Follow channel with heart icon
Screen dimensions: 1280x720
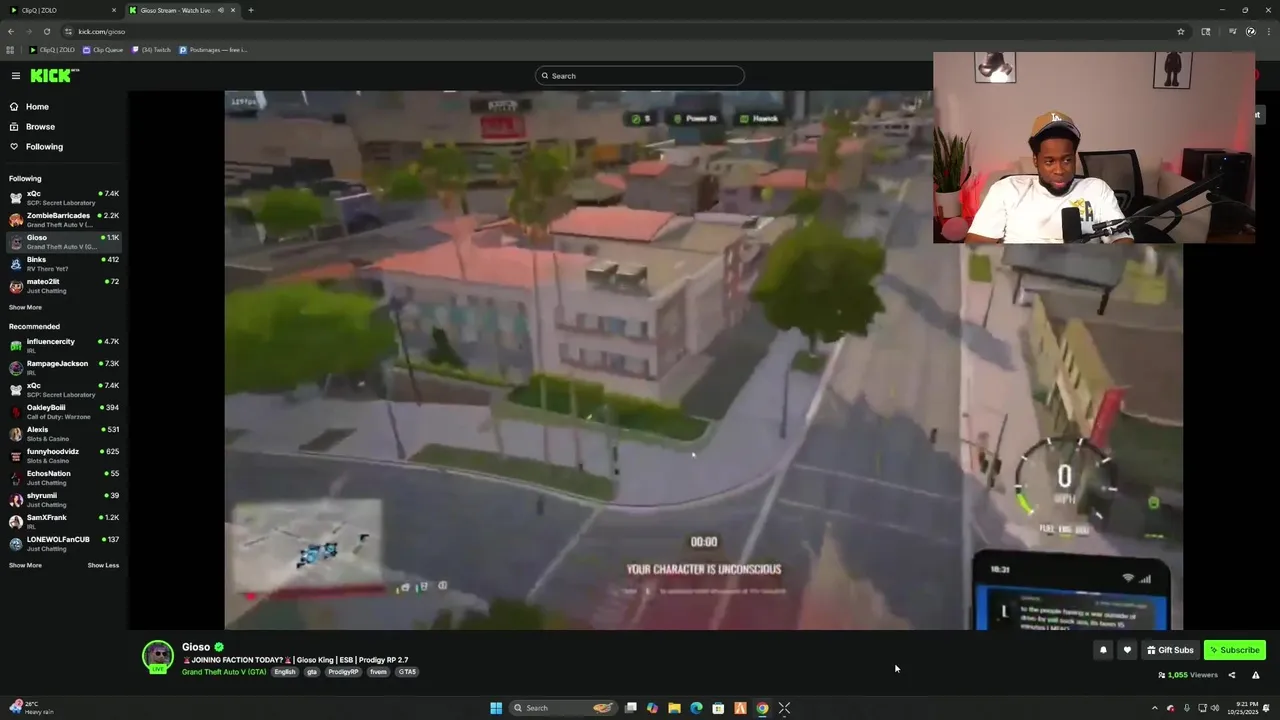(x=1127, y=650)
